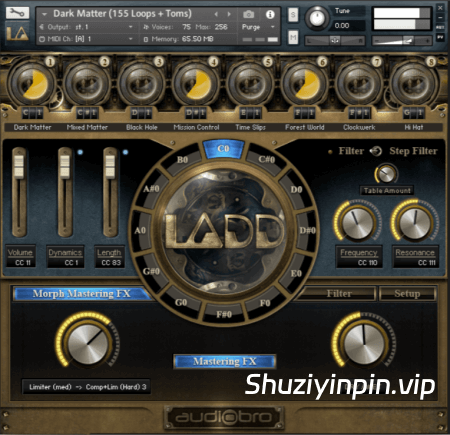Open the Output st. 1 dropdown
Screen dimensions: 450x435
coord(86,27)
